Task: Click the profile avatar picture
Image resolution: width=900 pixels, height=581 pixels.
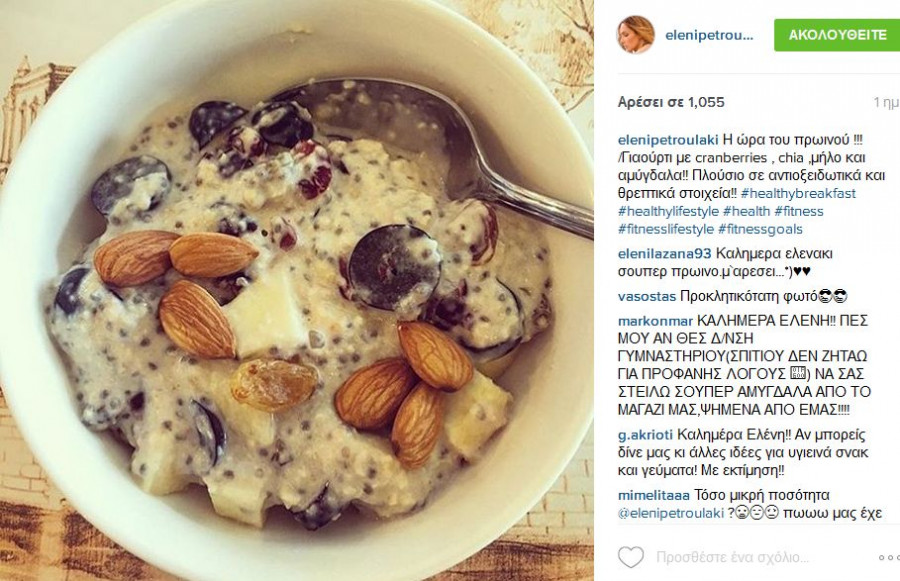Action: pos(635,34)
